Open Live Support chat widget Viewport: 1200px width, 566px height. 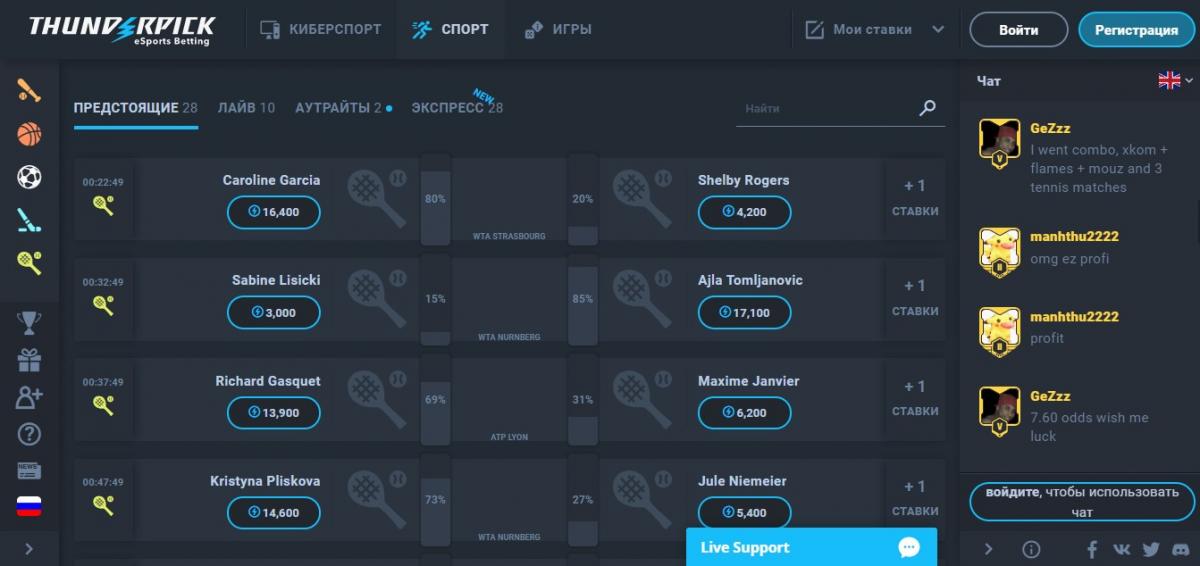[x=811, y=547]
